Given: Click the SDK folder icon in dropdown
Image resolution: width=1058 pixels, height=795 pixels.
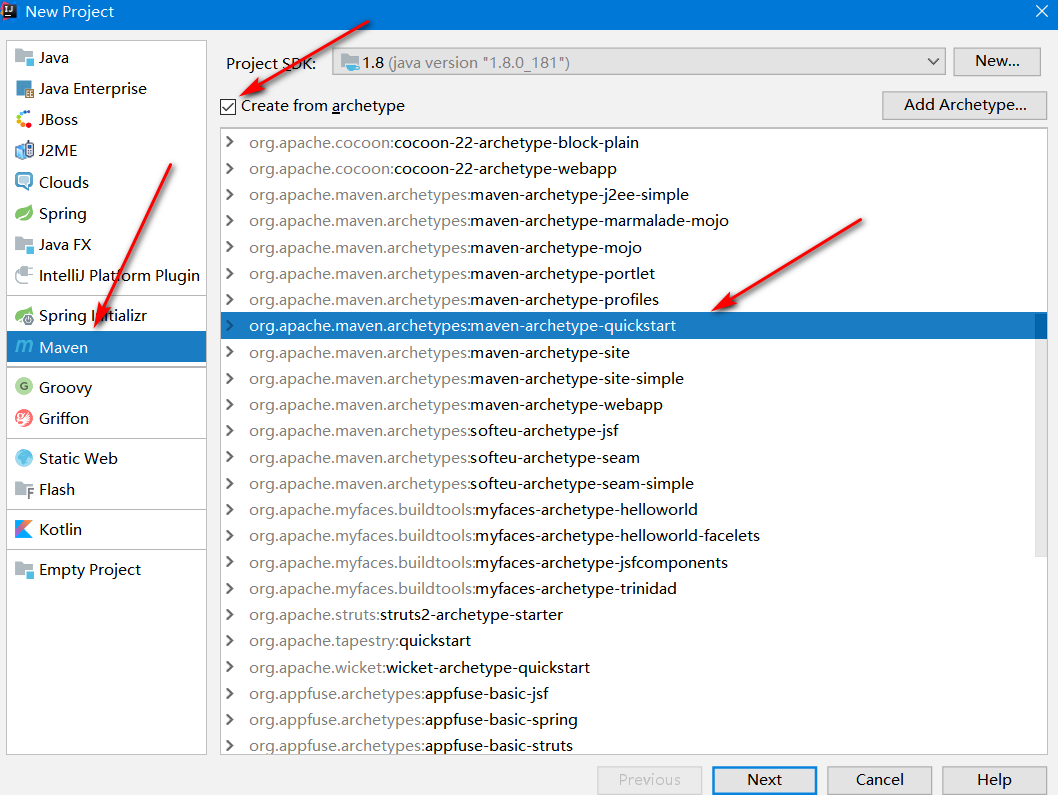Looking at the screenshot, I should [350, 62].
